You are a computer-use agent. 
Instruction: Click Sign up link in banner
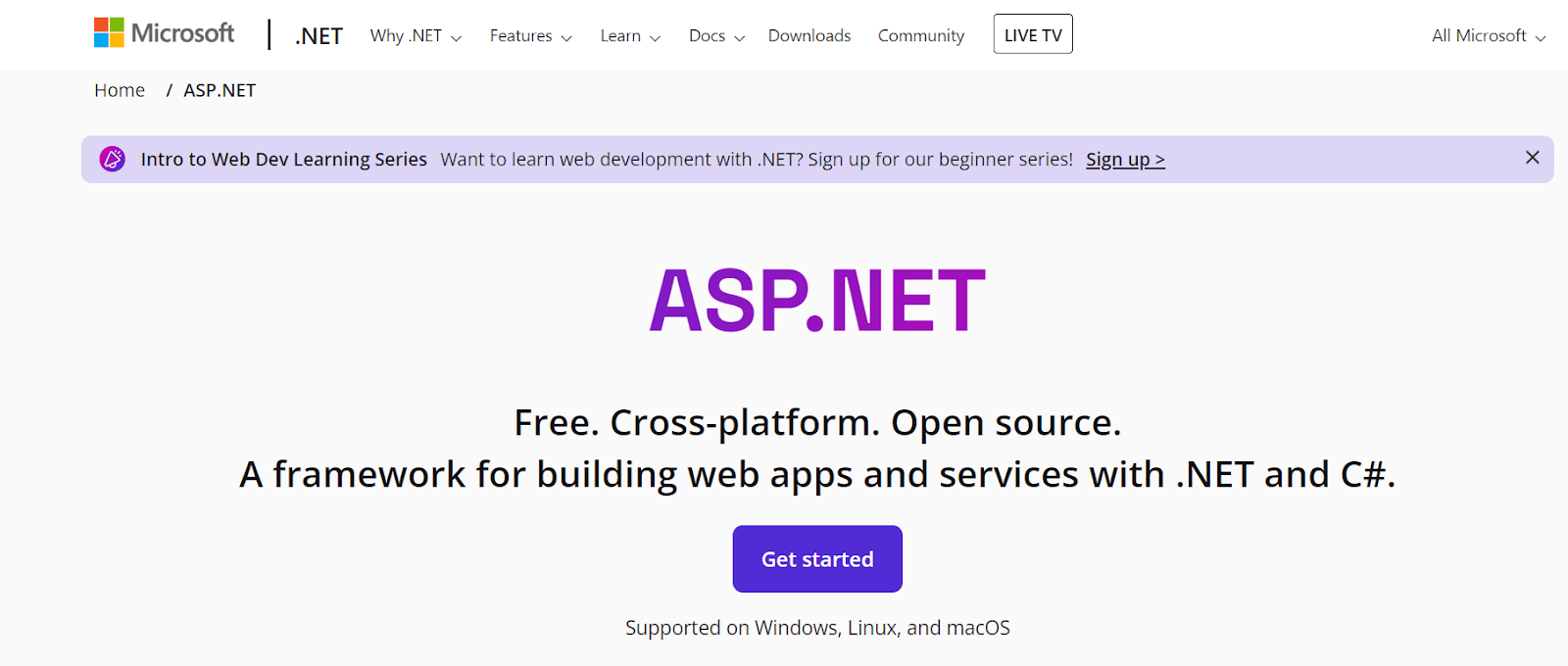[x=1125, y=160]
